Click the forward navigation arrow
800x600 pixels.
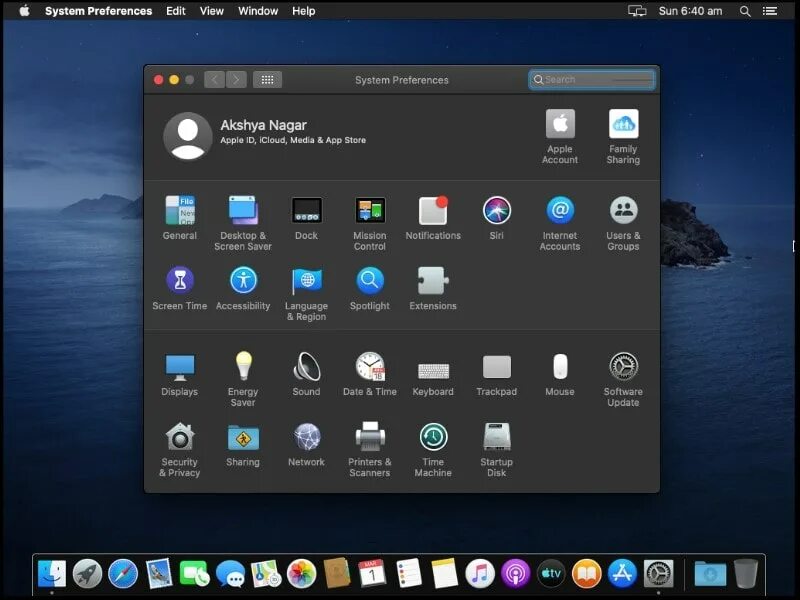(236, 80)
